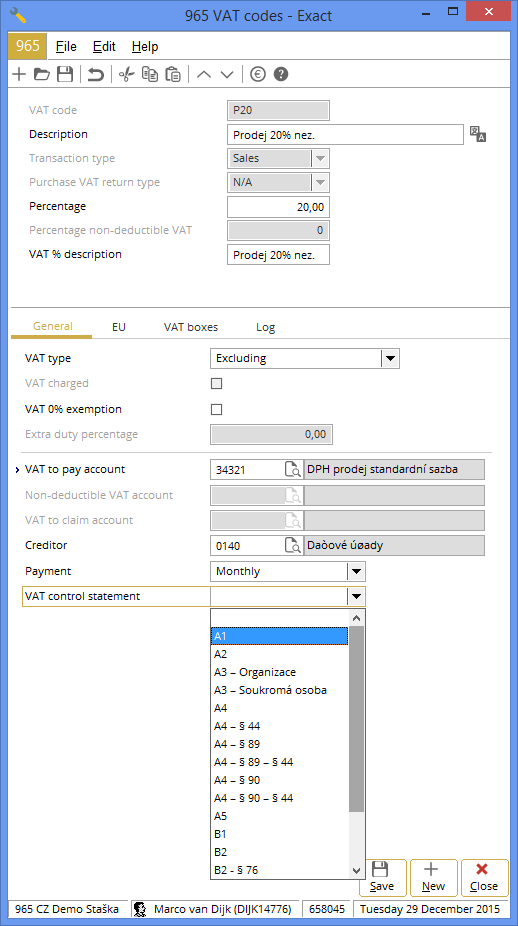Click the New button at bottom
518x926 pixels.
(x=433, y=878)
